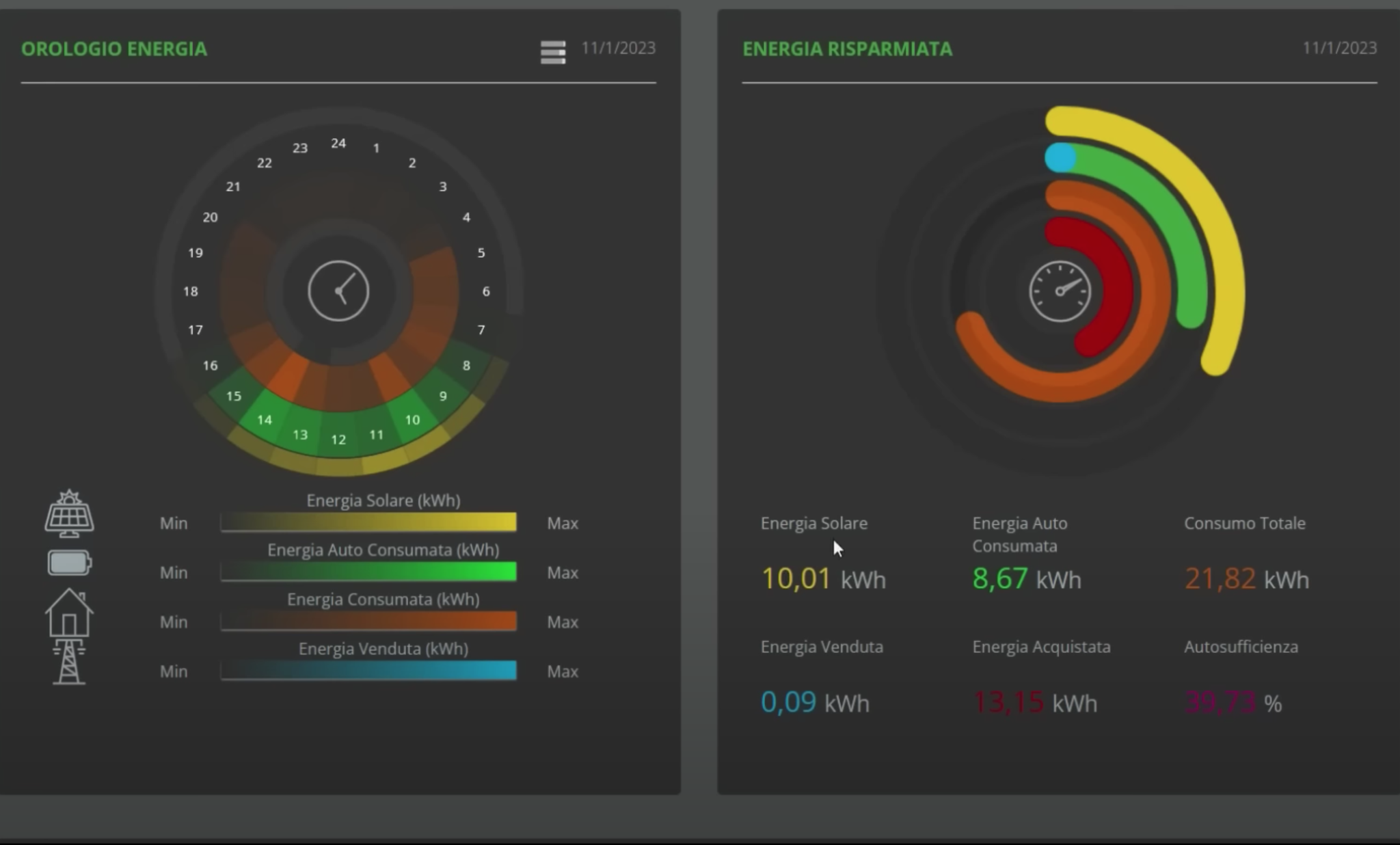Screen dimensions: 1400x845
Task: Click the gauge icon in savings chart
Action: pos(1060,291)
